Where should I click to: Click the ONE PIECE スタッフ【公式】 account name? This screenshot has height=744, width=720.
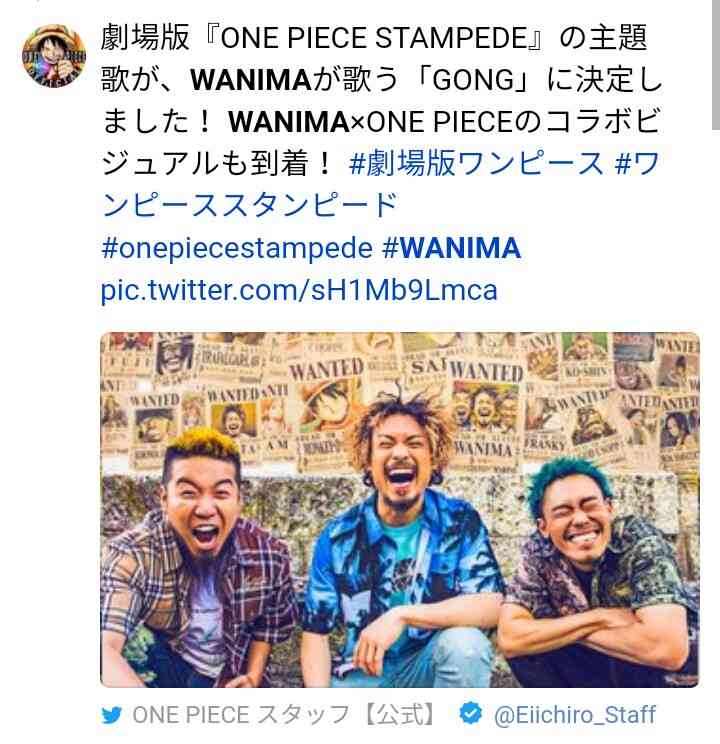283,715
